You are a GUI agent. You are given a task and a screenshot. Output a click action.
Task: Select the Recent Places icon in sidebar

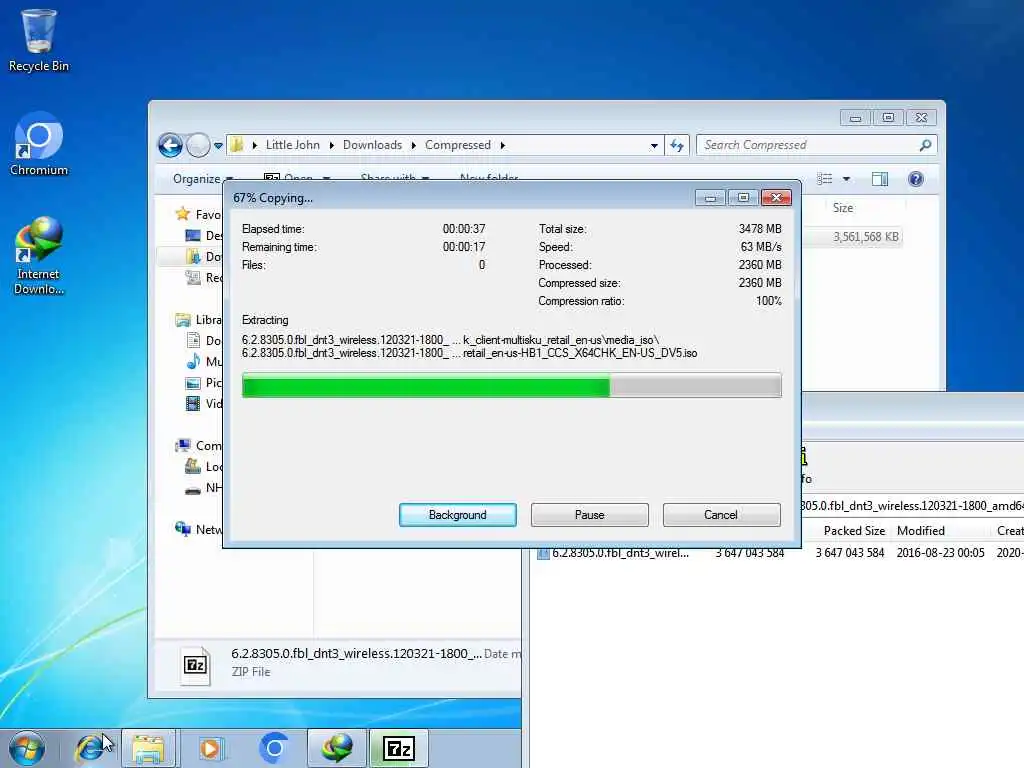pos(193,278)
